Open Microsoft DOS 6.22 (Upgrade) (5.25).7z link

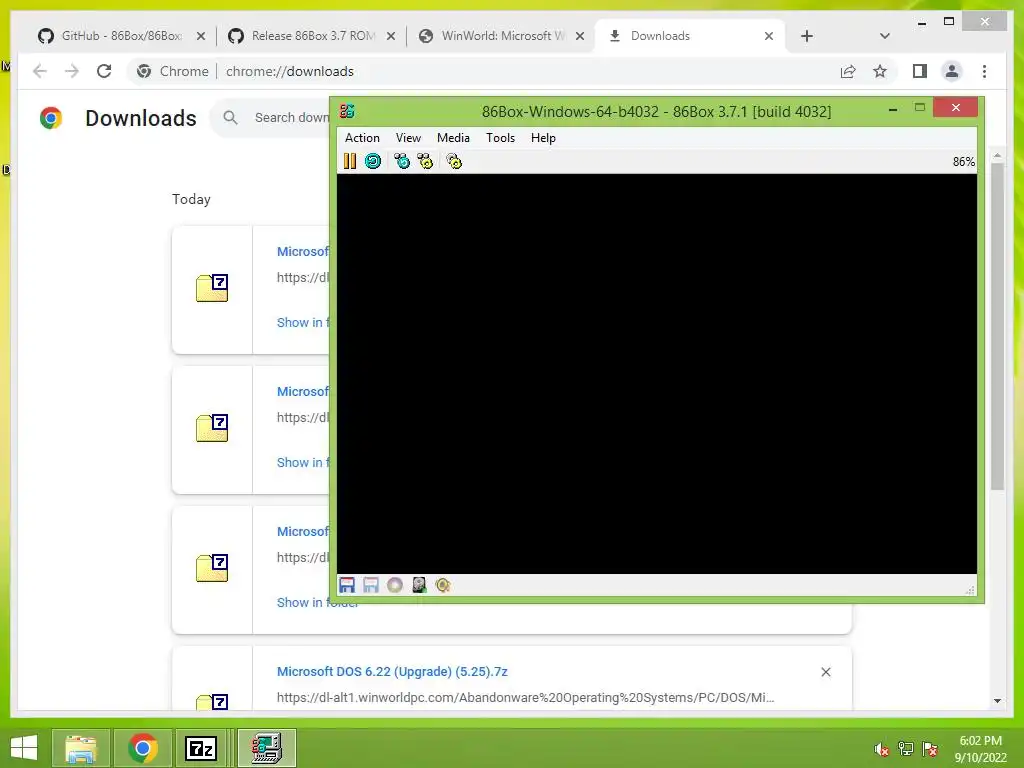pyautogui.click(x=392, y=671)
